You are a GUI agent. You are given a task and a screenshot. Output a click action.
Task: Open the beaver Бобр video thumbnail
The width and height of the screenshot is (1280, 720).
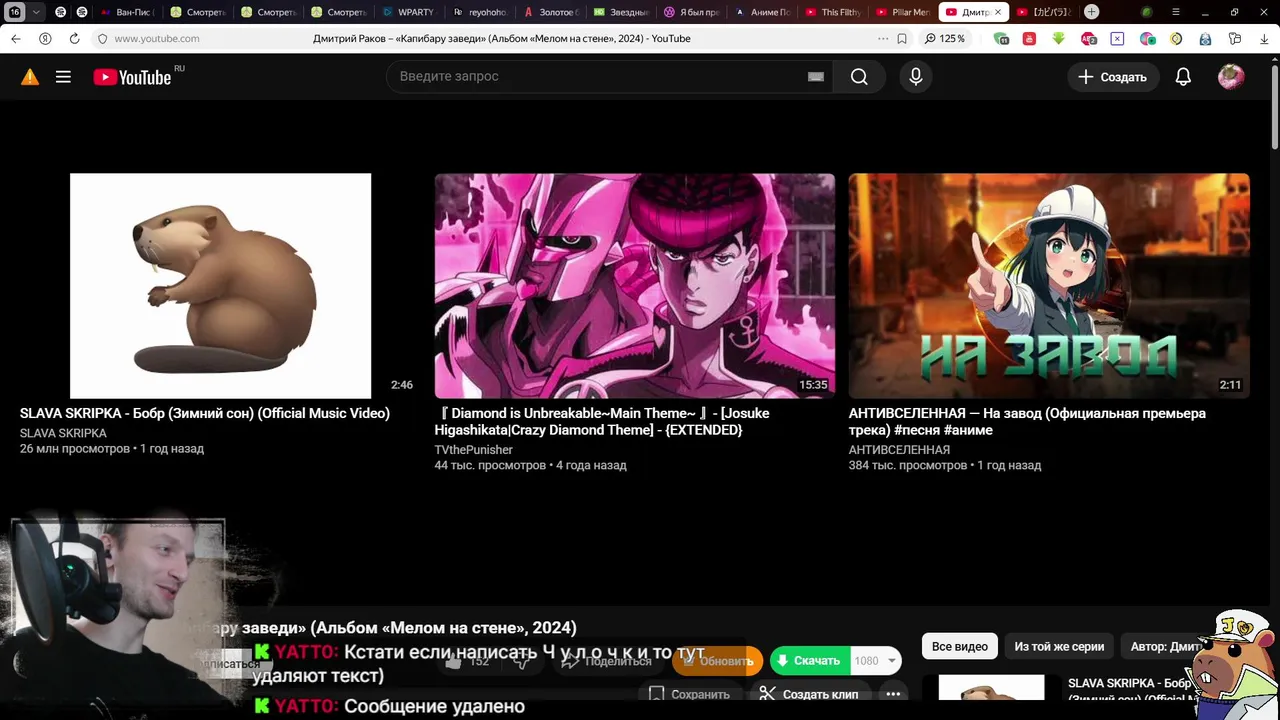220,286
